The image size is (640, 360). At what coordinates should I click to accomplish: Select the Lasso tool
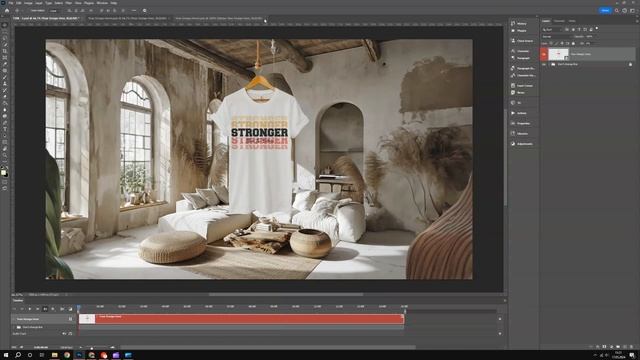[5, 38]
